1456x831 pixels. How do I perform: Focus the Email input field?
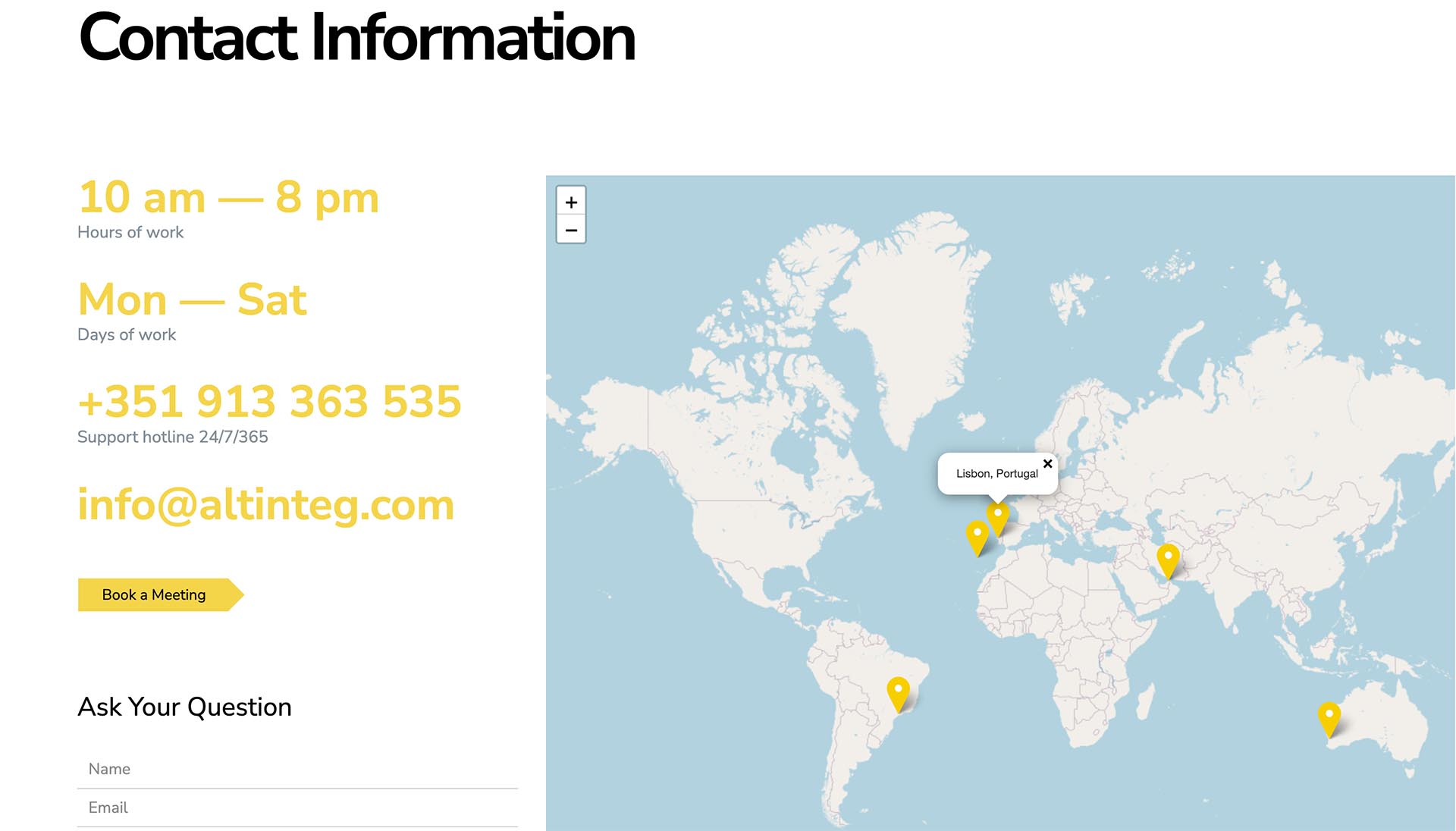click(297, 807)
